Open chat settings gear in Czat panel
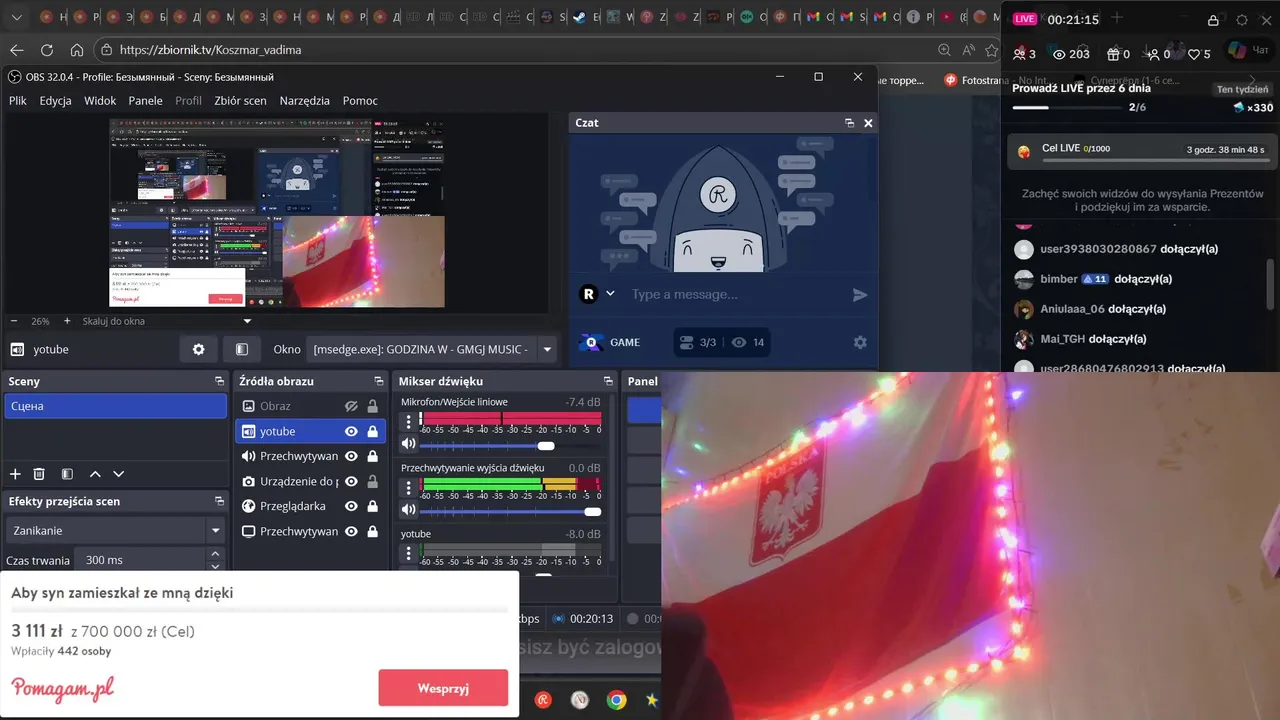 click(x=860, y=342)
